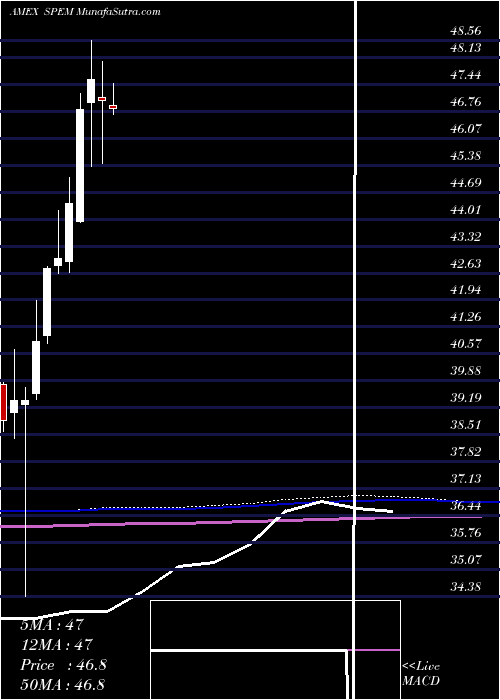Select the tallest white candle near 46
Viewport: 500px width, 700px height.
point(80,165)
